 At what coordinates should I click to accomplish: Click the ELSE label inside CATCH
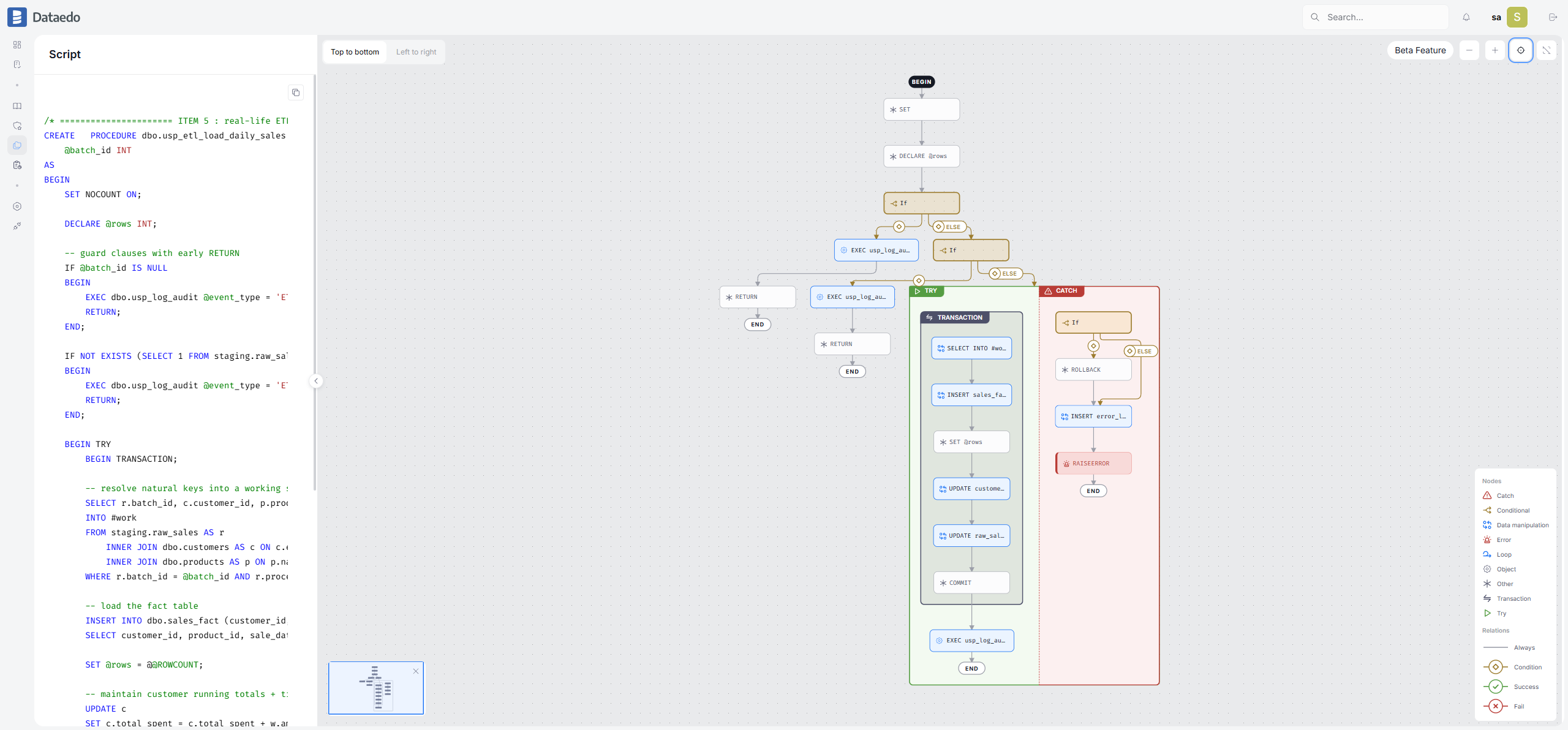(1140, 351)
